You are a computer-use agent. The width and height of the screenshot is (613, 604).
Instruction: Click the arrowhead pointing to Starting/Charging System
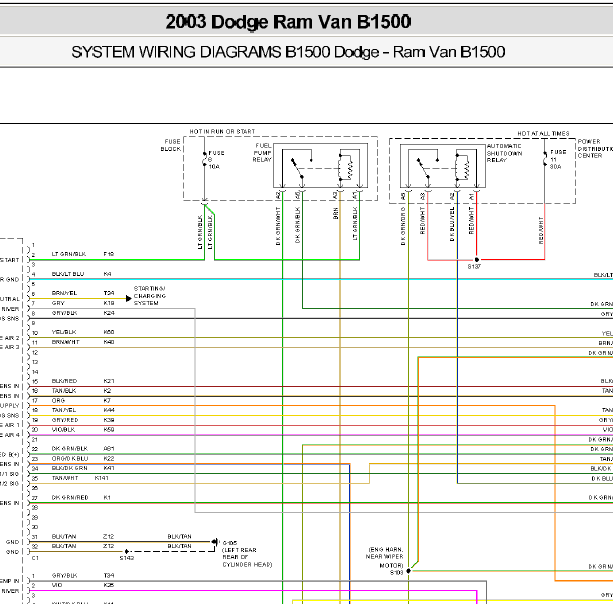coord(129,299)
